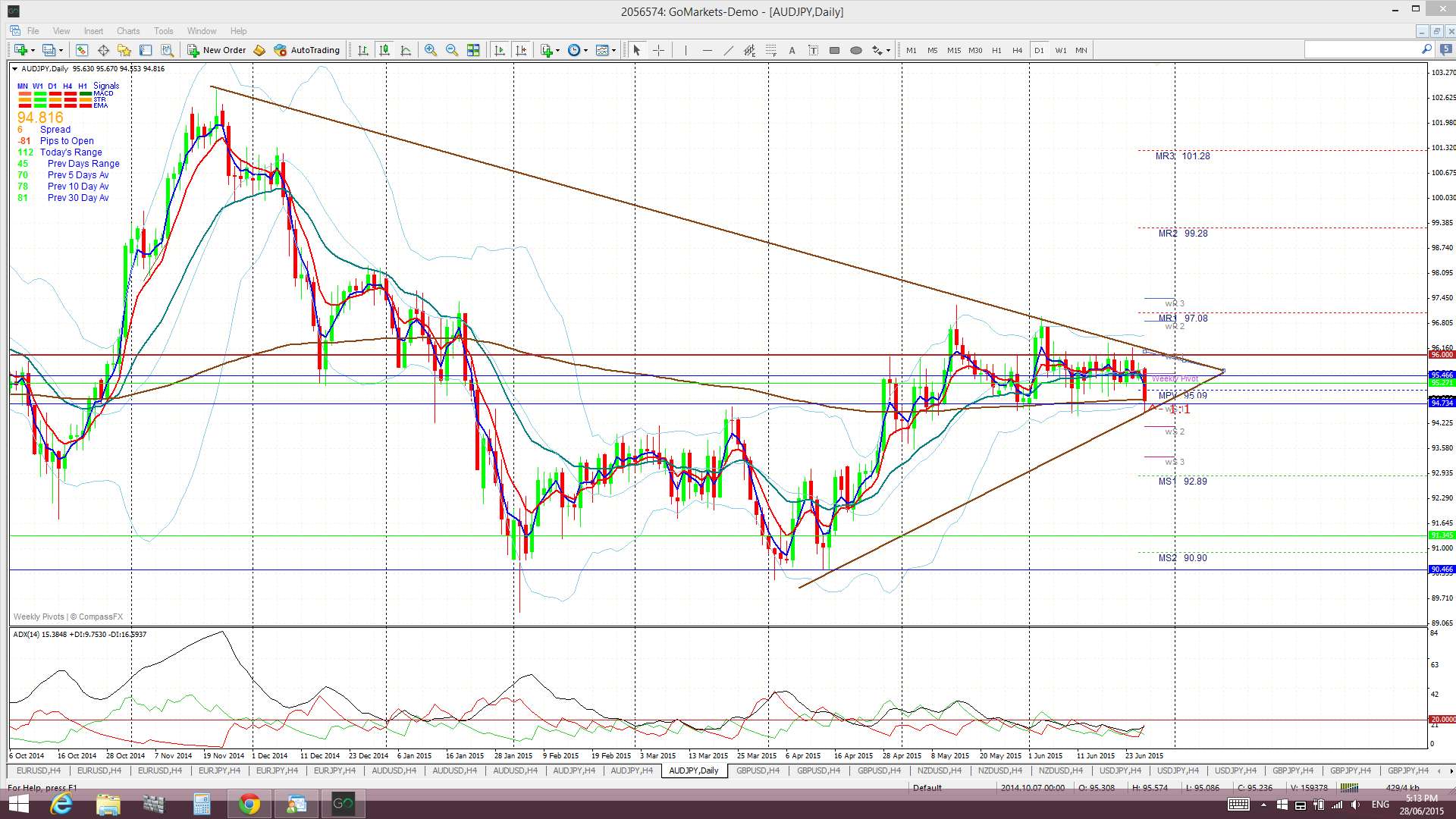Toggle the chart auto scroll button

coord(500,50)
